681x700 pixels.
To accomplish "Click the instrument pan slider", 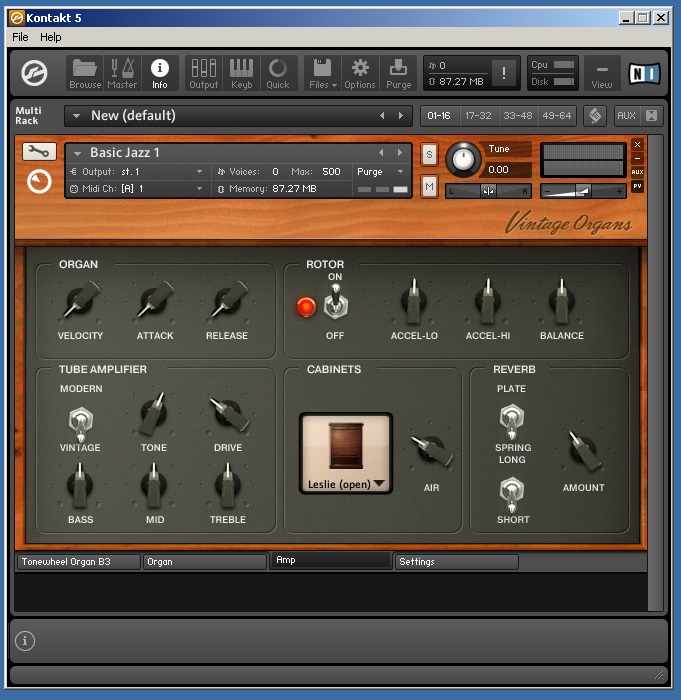I will coord(488,190).
